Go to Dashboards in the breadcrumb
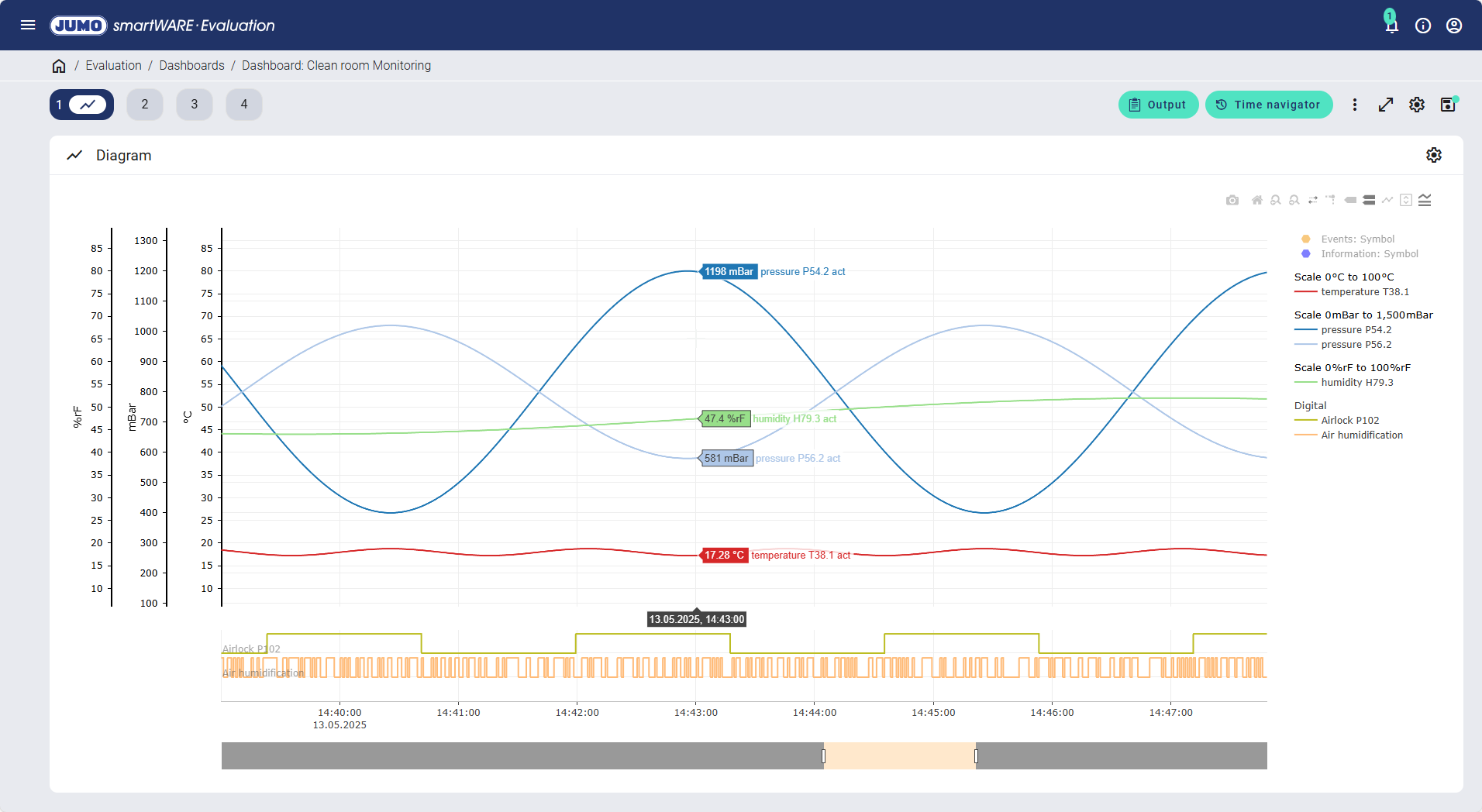 coord(191,66)
